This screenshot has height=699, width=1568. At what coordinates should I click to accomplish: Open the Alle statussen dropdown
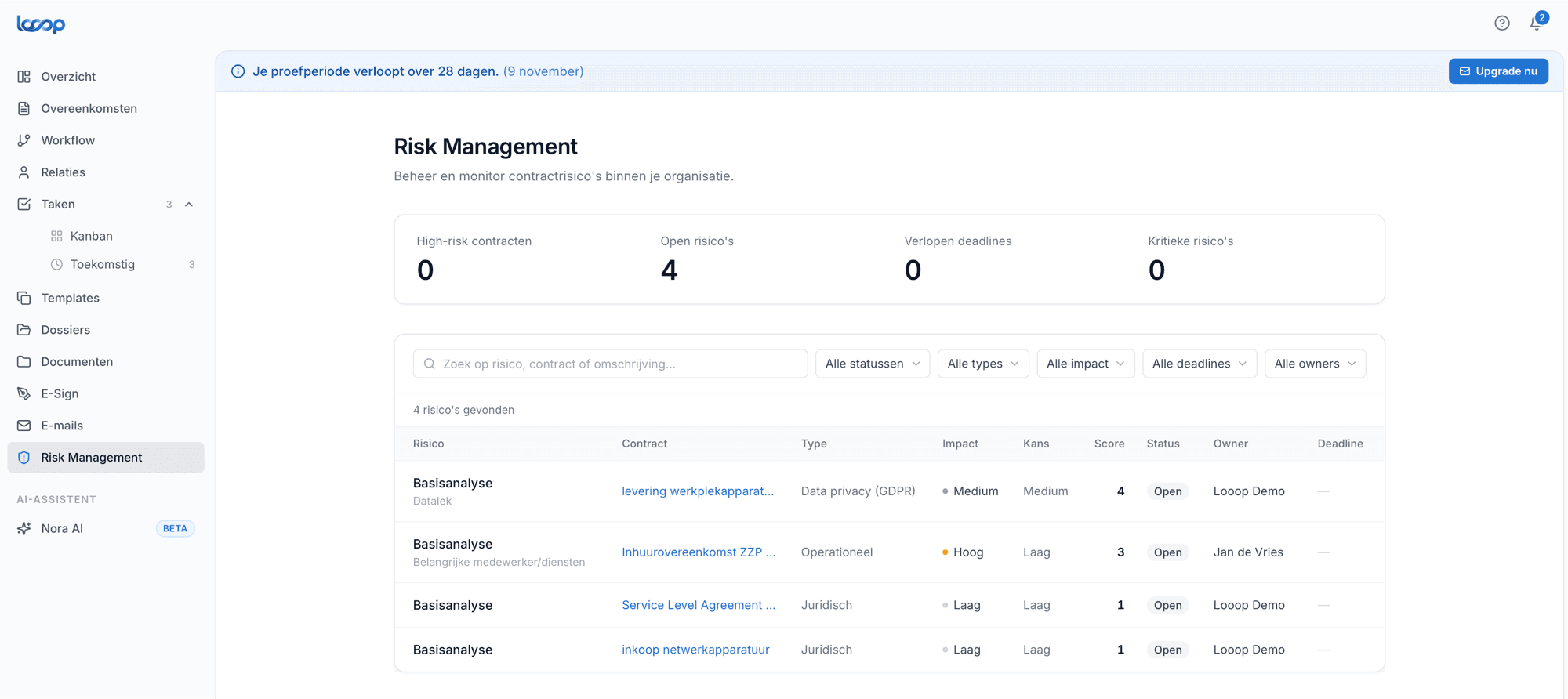(873, 364)
